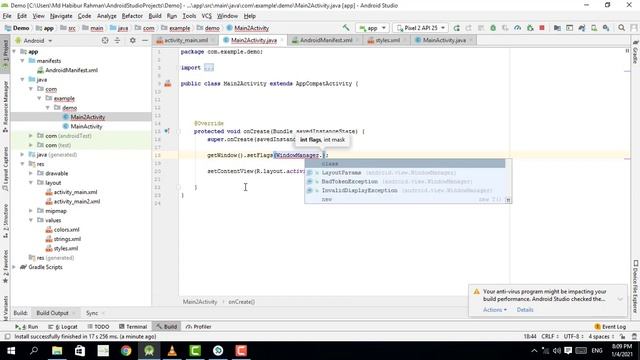Hide the Project panel with minus icon
Screen dimensions: 640x360
click(x=145, y=40)
